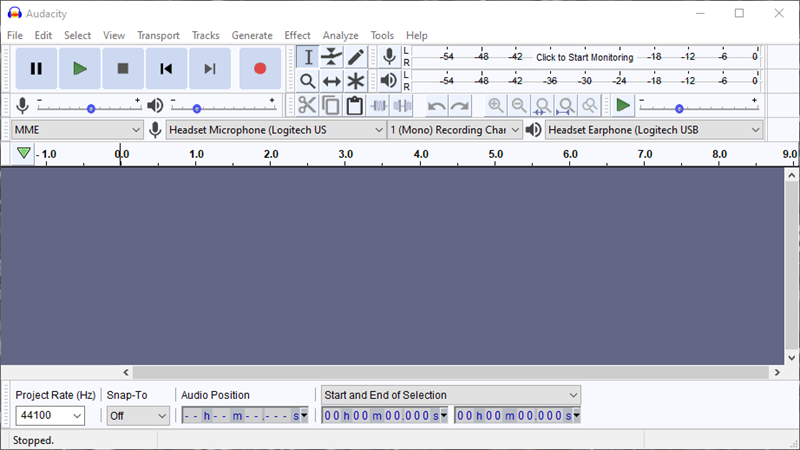Click the recording meter microphone icon
Screen dimensions: 800x450
[389, 57]
